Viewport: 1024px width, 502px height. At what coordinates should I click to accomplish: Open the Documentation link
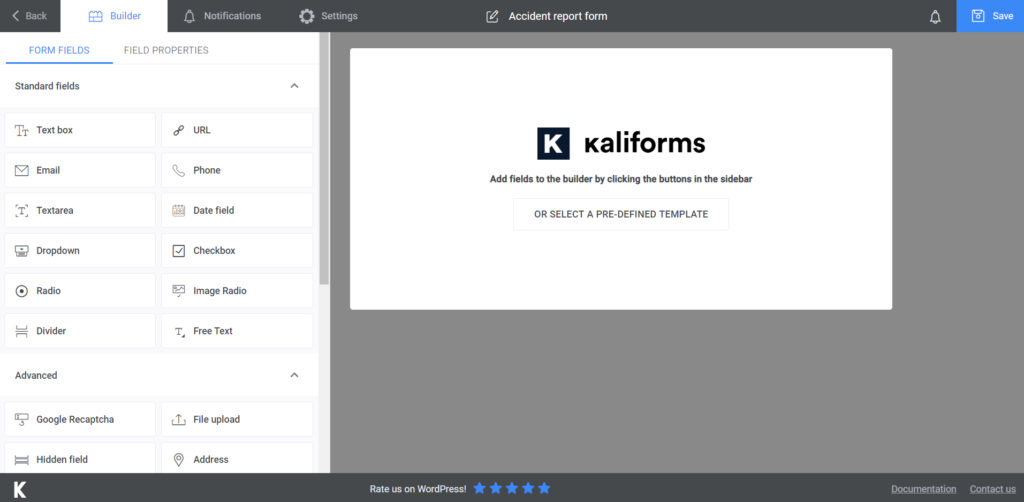tap(923, 489)
